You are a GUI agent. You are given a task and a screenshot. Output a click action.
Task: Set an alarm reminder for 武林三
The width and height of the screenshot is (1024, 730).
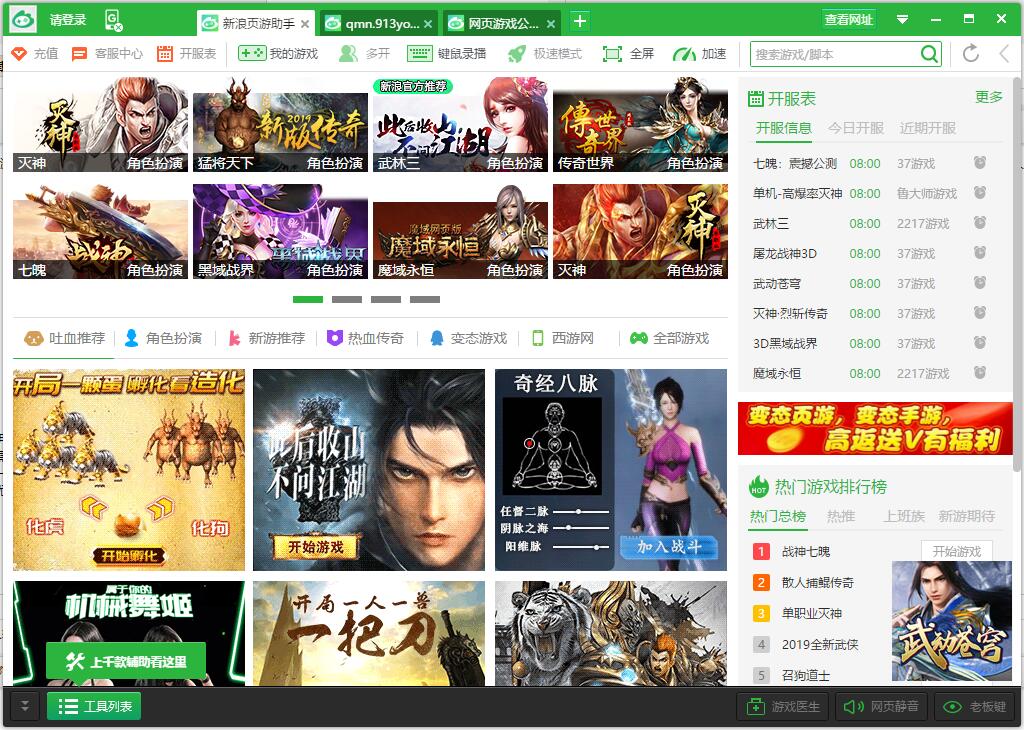pos(978,224)
